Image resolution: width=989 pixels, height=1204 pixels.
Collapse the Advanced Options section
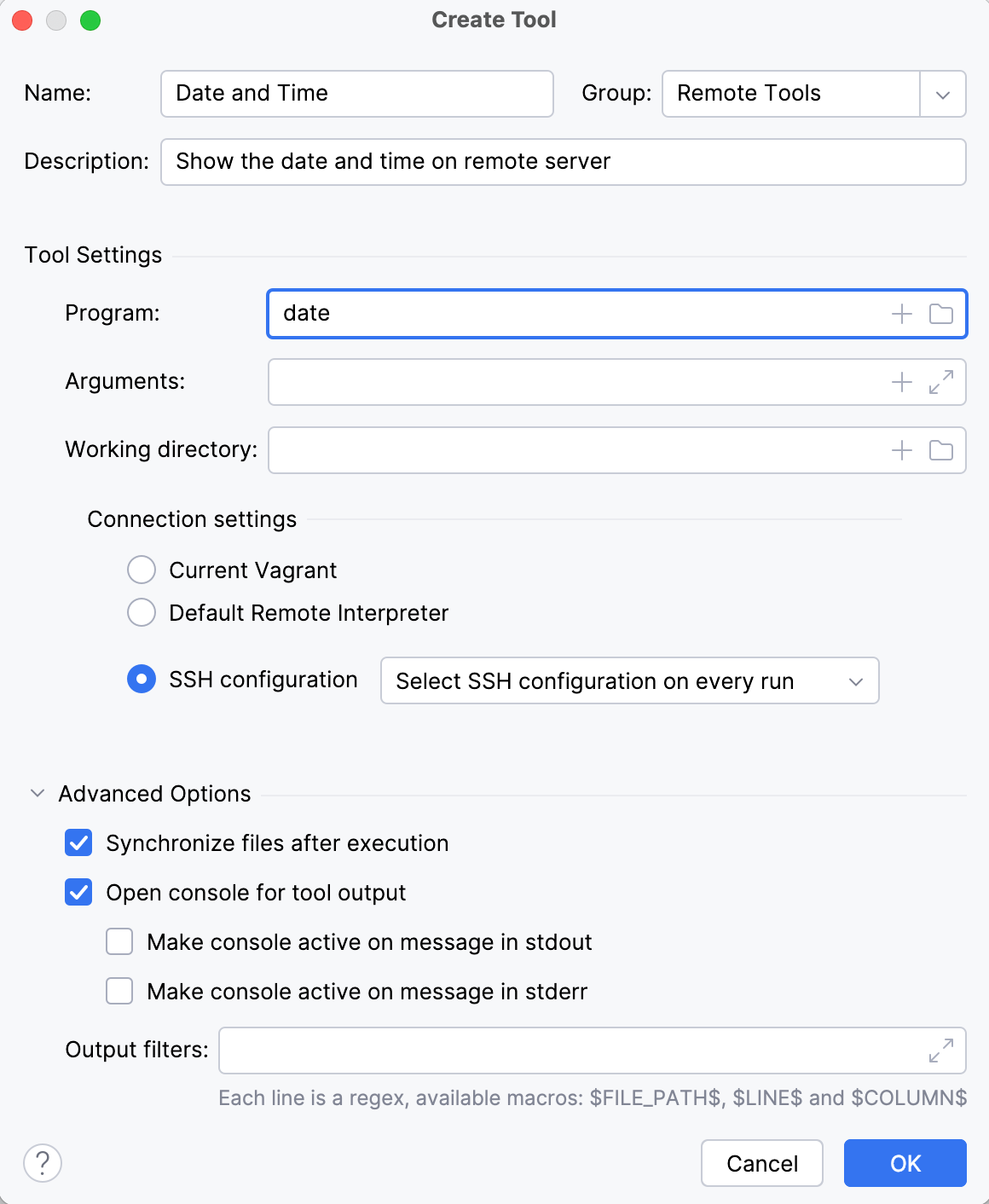point(36,793)
